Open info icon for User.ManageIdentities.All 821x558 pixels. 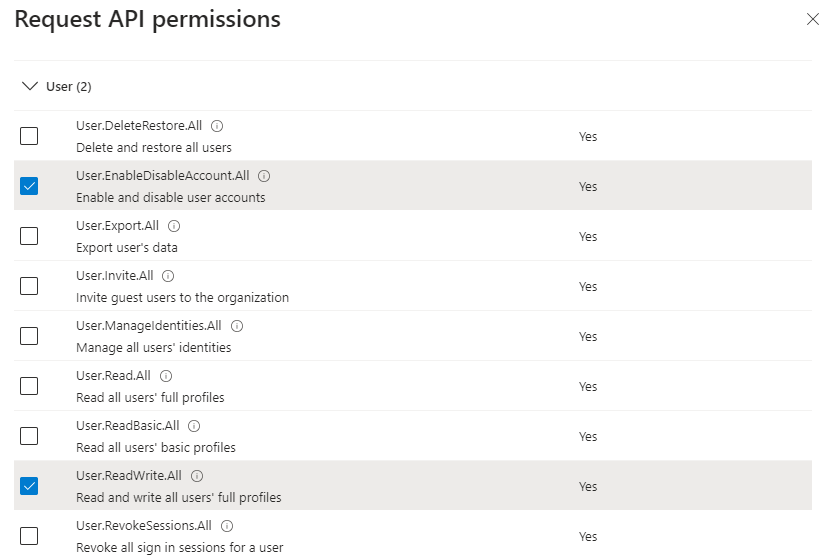tap(237, 326)
